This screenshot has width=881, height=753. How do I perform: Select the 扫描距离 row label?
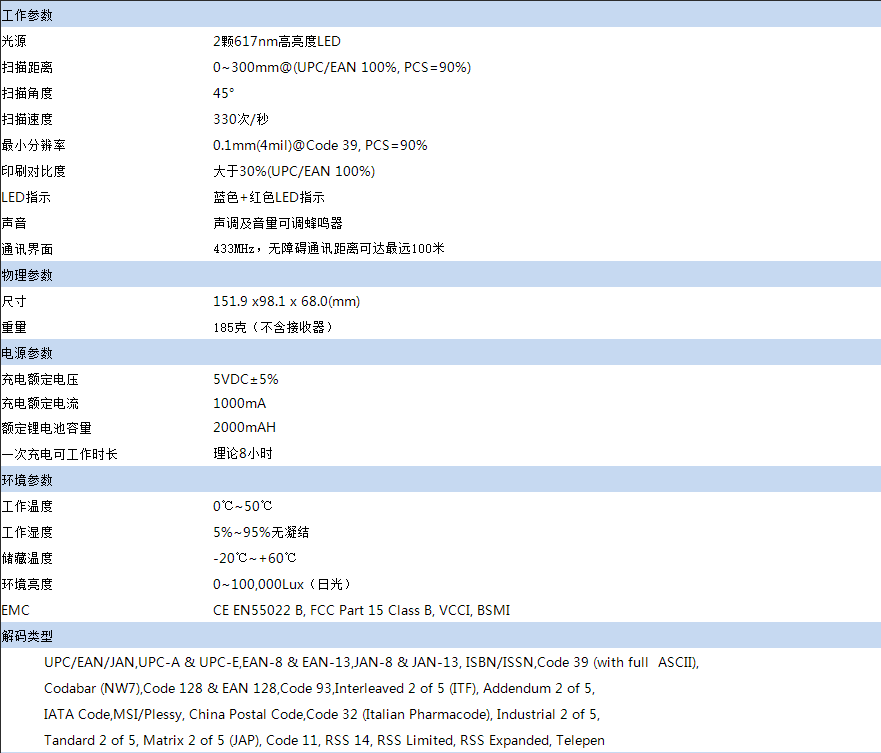(x=27, y=66)
